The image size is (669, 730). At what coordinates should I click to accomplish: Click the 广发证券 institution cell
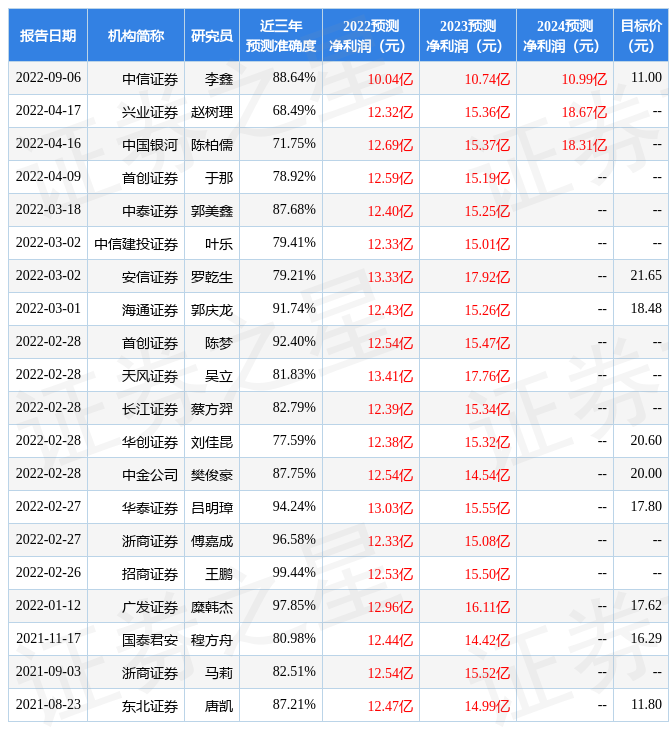coord(150,608)
